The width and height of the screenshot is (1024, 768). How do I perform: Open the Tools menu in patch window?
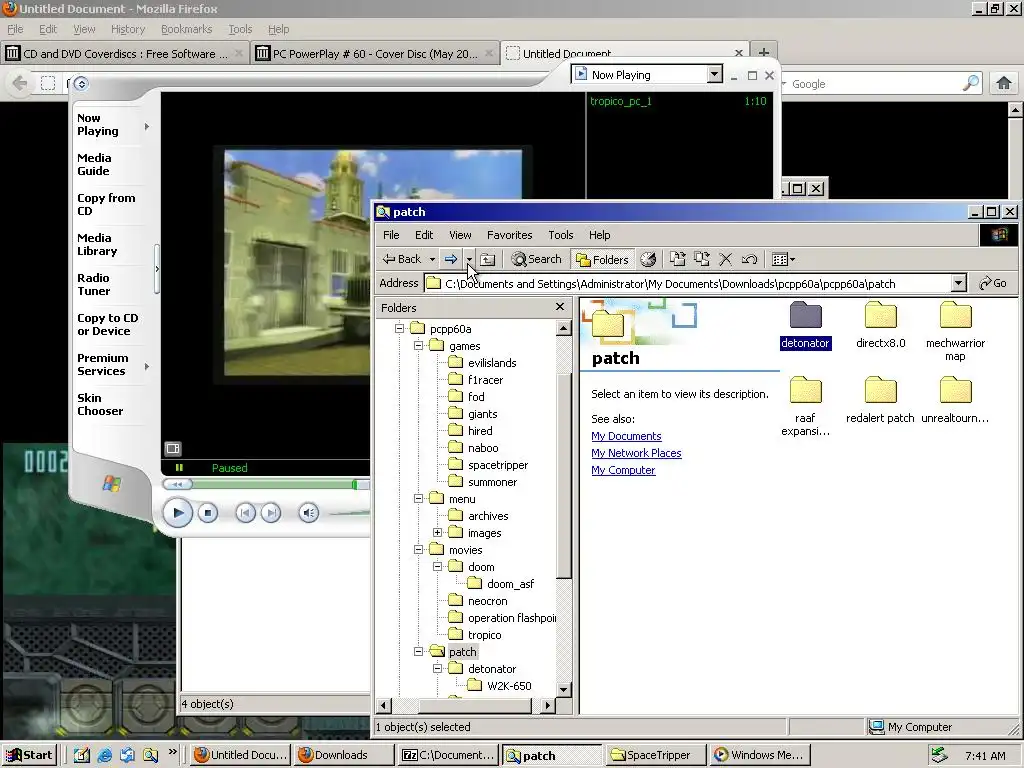[x=560, y=235]
